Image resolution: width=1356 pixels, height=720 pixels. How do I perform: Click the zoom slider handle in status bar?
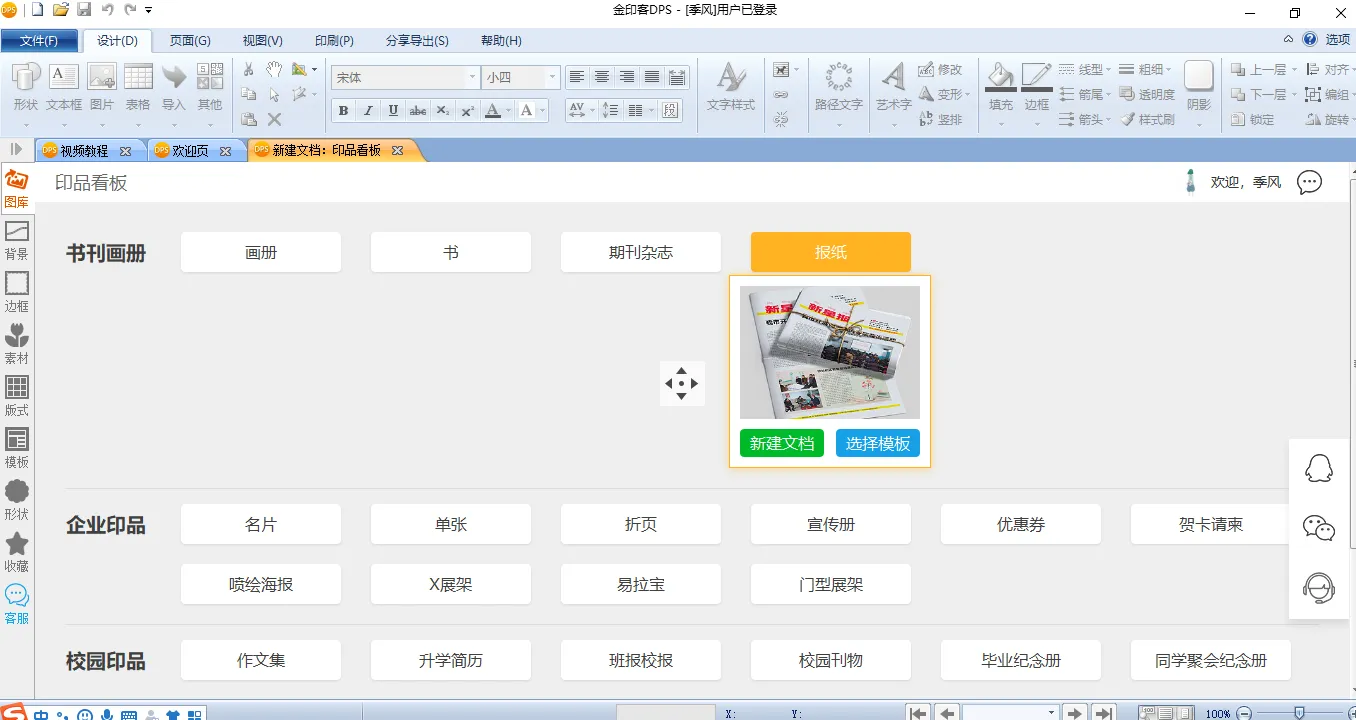click(1299, 713)
